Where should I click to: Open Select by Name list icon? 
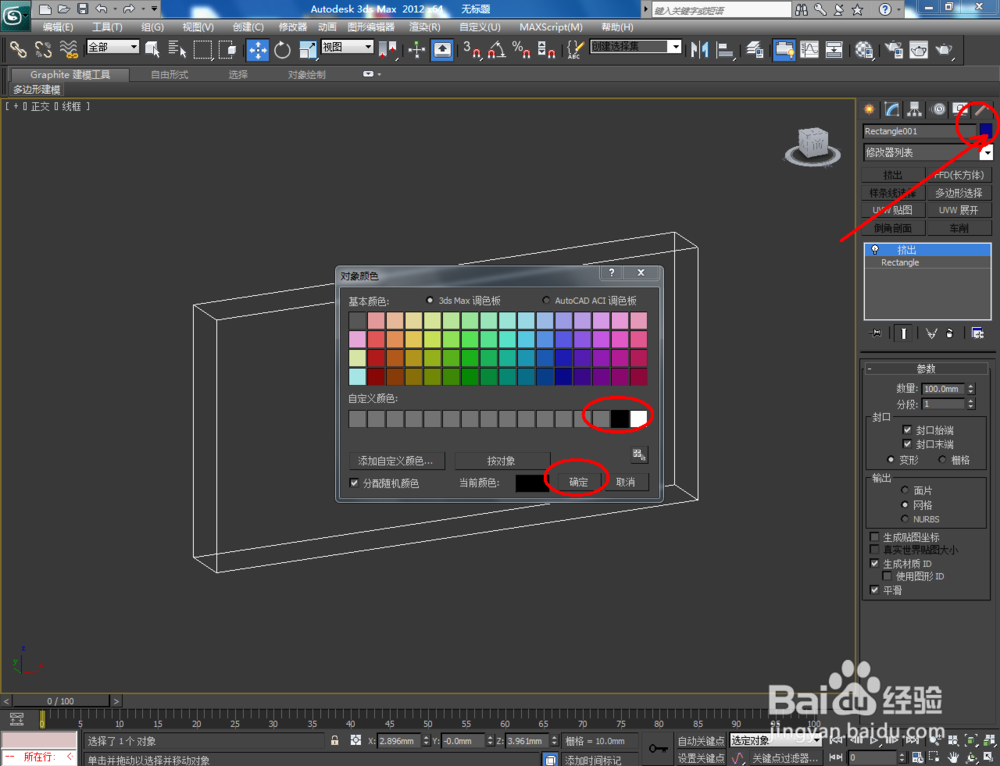(177, 49)
